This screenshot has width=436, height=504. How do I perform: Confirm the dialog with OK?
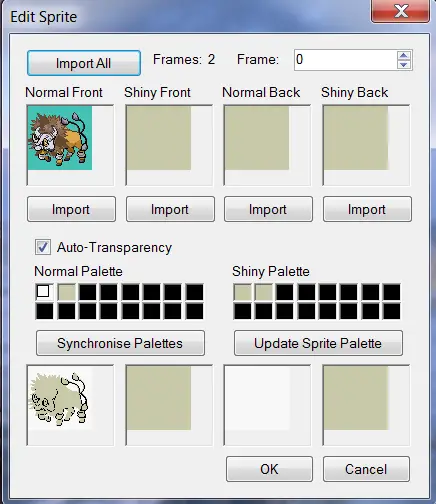pyautogui.click(x=269, y=469)
